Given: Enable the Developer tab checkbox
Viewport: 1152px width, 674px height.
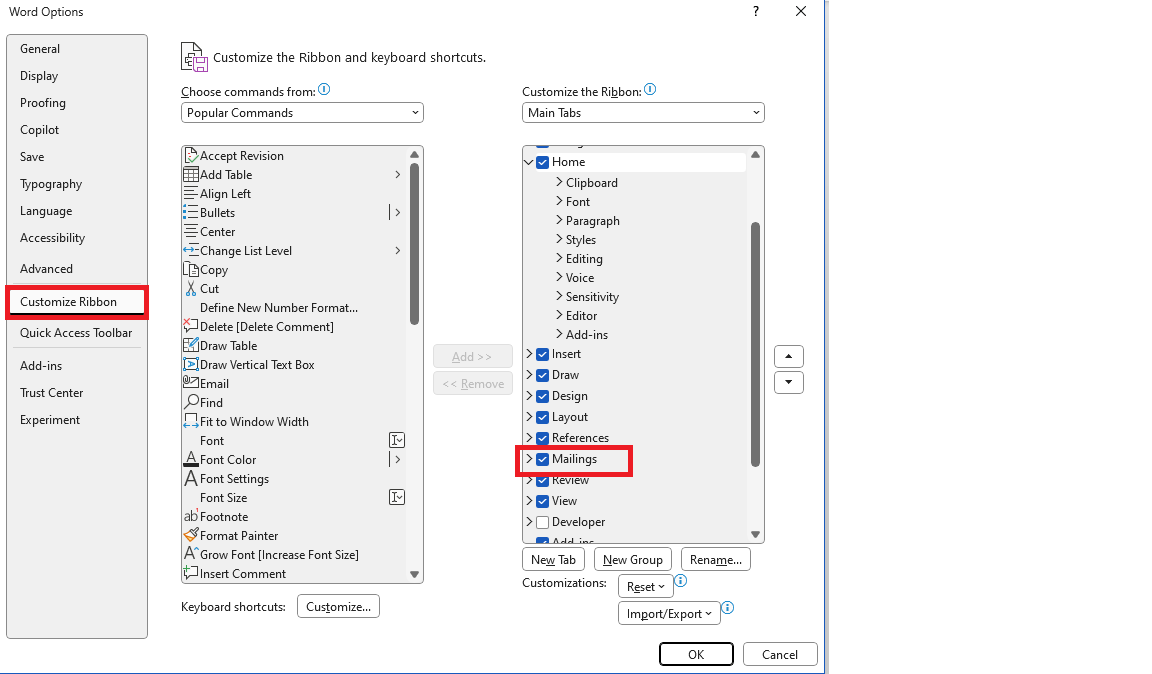Looking at the screenshot, I should click(542, 521).
